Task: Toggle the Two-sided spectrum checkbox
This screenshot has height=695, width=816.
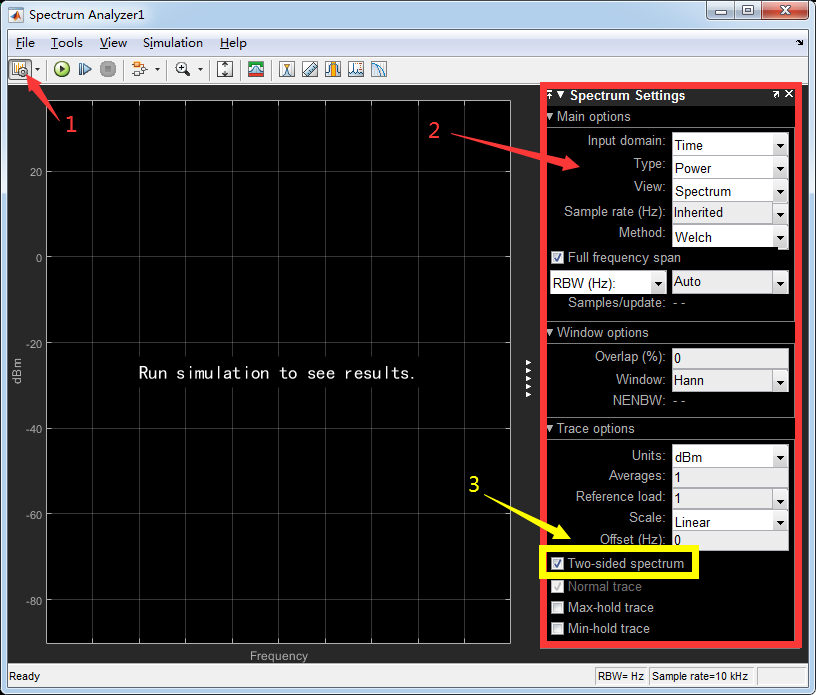Action: [557, 563]
